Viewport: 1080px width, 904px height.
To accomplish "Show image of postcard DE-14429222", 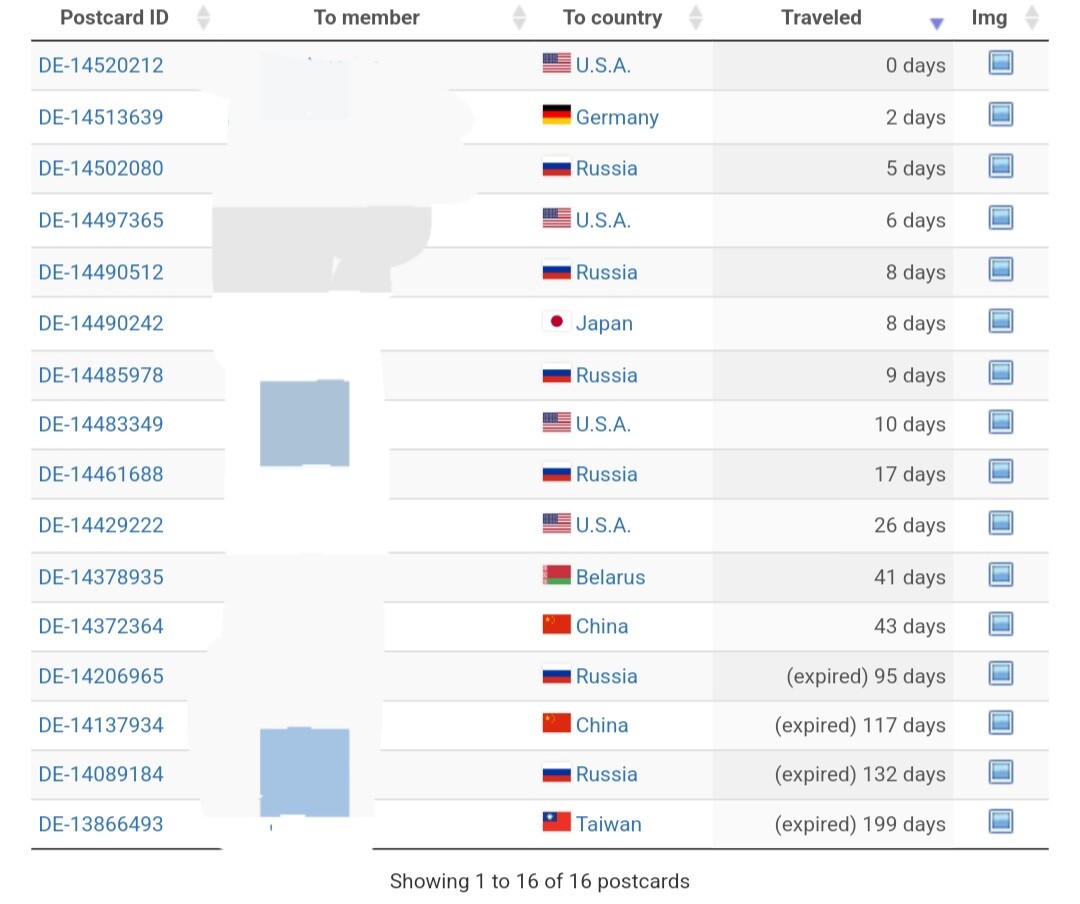I will coord(1000,523).
